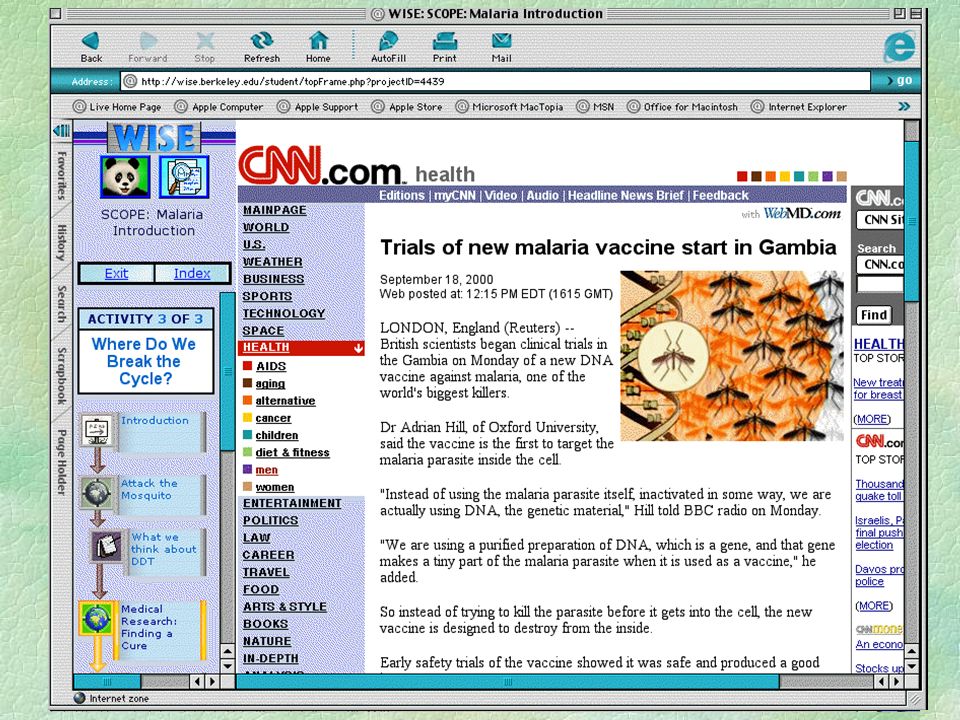Viewport: 960px width, 720px height.
Task: Open the Apple Support favorite
Action: [x=318, y=107]
